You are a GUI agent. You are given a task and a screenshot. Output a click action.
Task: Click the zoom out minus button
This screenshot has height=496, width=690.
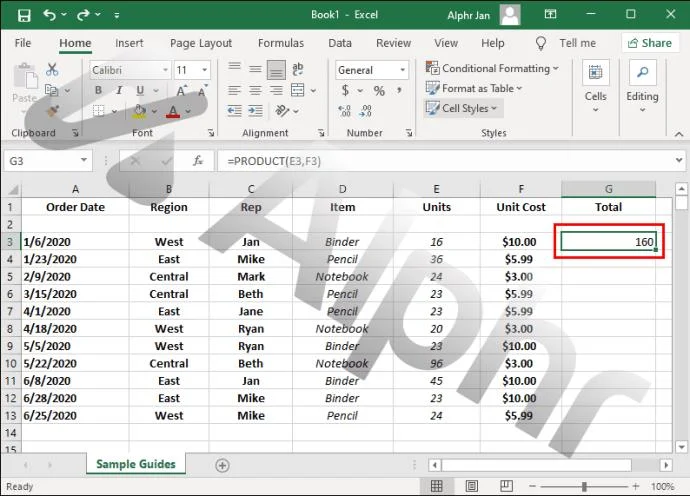(532, 486)
